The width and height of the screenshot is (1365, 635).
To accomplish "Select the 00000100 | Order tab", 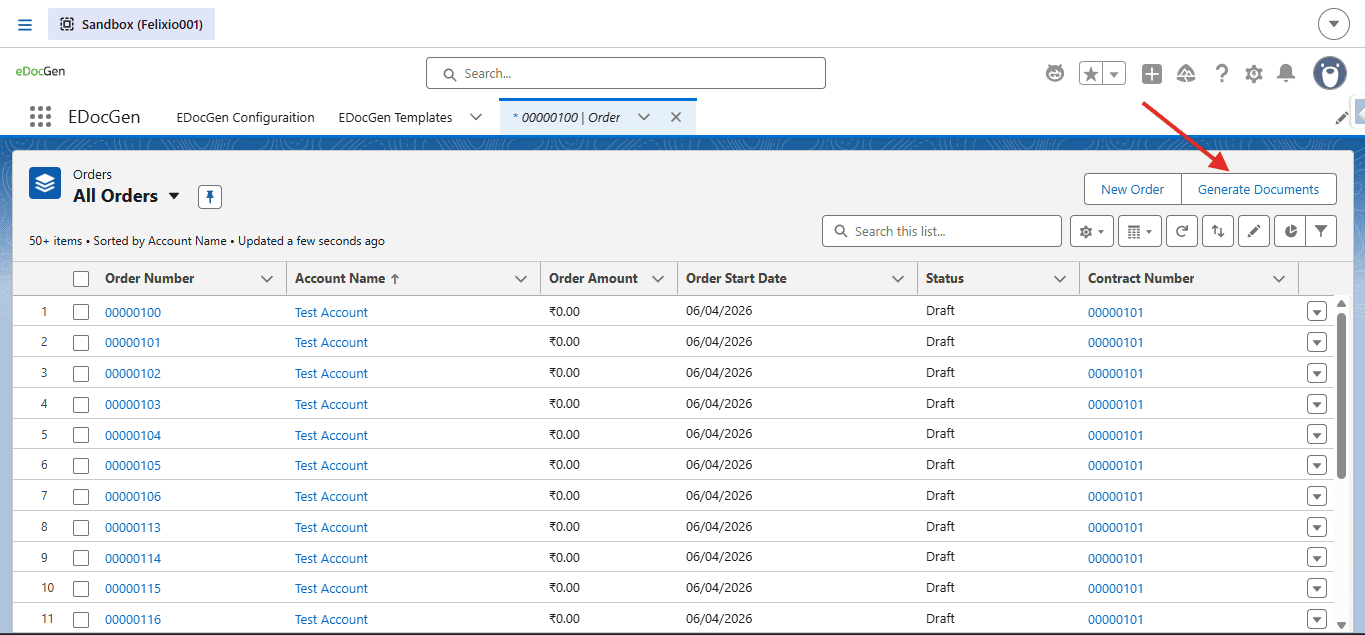I will pyautogui.click(x=567, y=117).
